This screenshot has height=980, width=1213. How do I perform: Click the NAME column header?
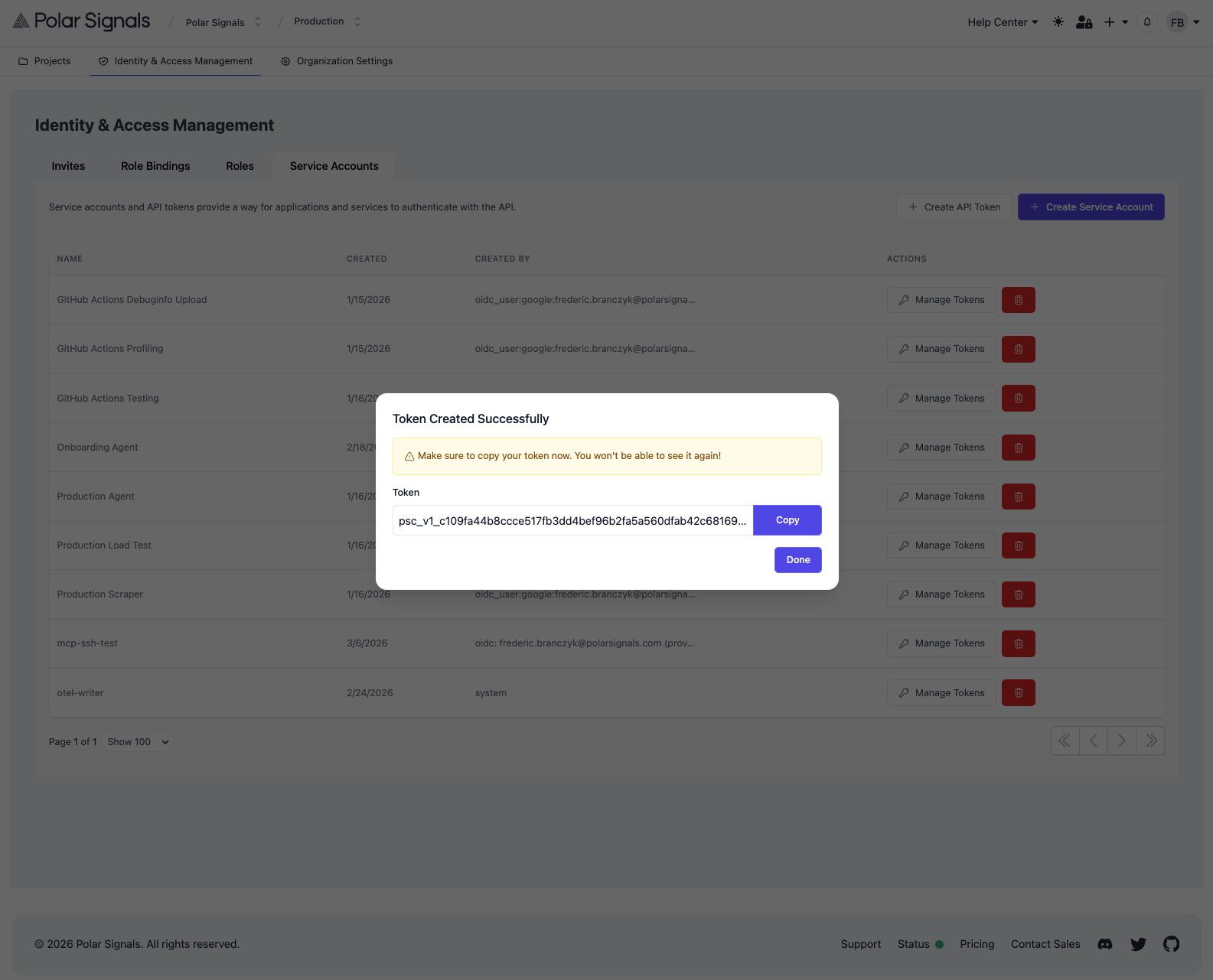pyautogui.click(x=70, y=259)
